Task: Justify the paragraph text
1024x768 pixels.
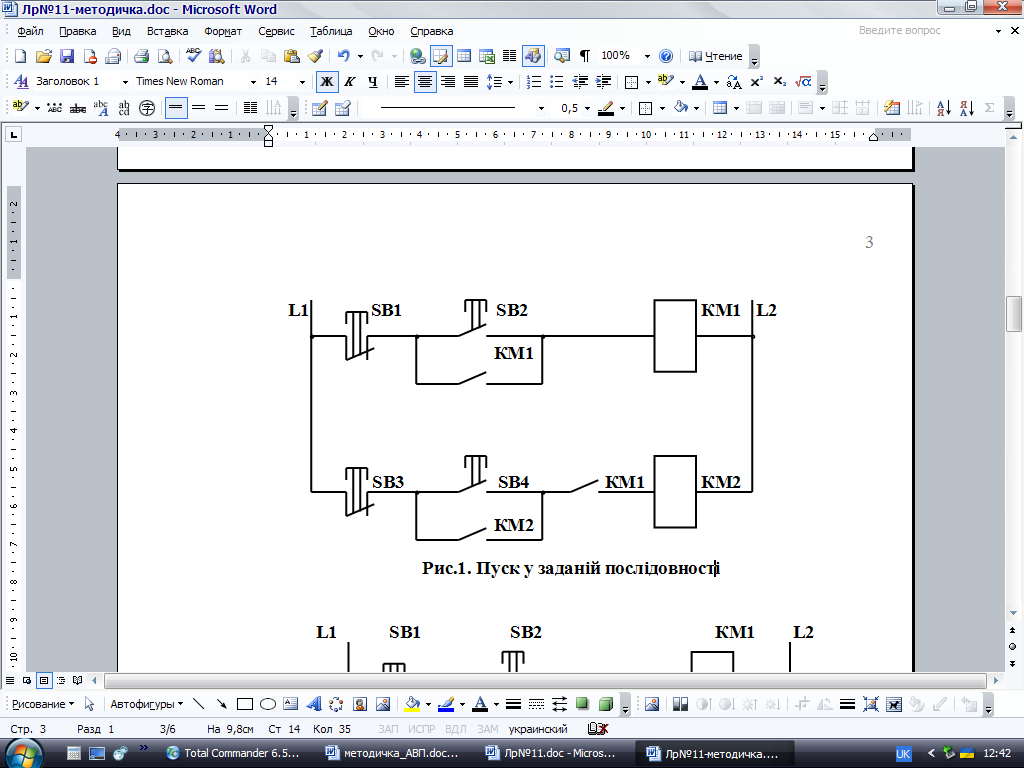Action: [471, 82]
